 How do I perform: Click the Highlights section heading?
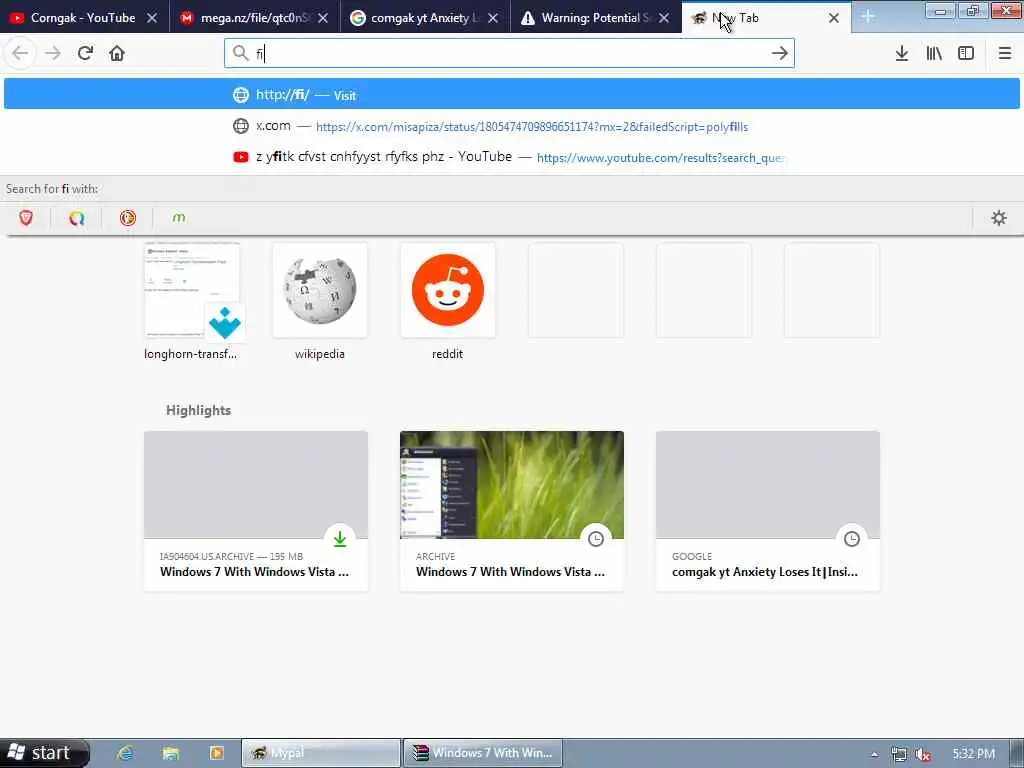click(x=199, y=410)
